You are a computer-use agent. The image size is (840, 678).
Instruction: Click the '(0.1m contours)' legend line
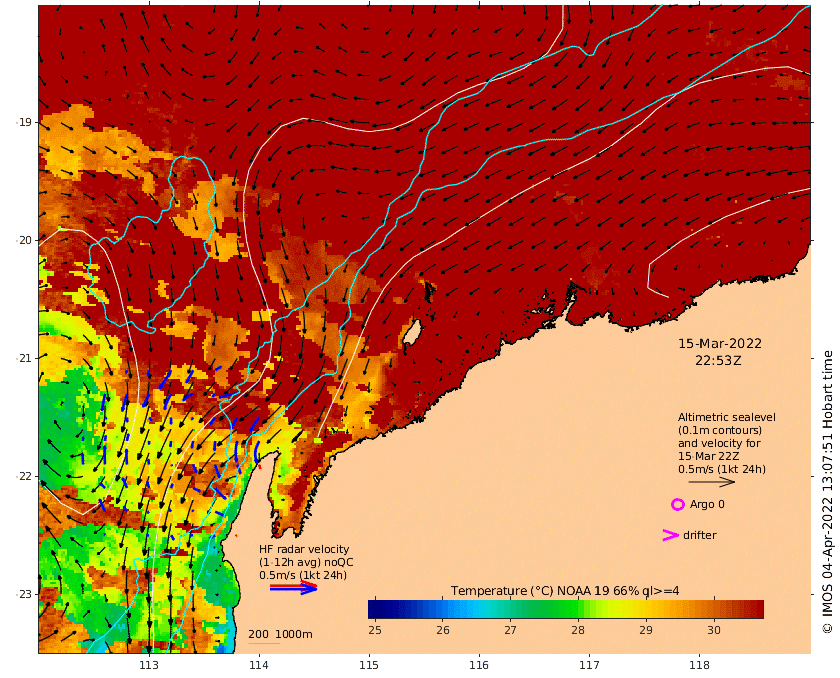pyautogui.click(x=719, y=430)
